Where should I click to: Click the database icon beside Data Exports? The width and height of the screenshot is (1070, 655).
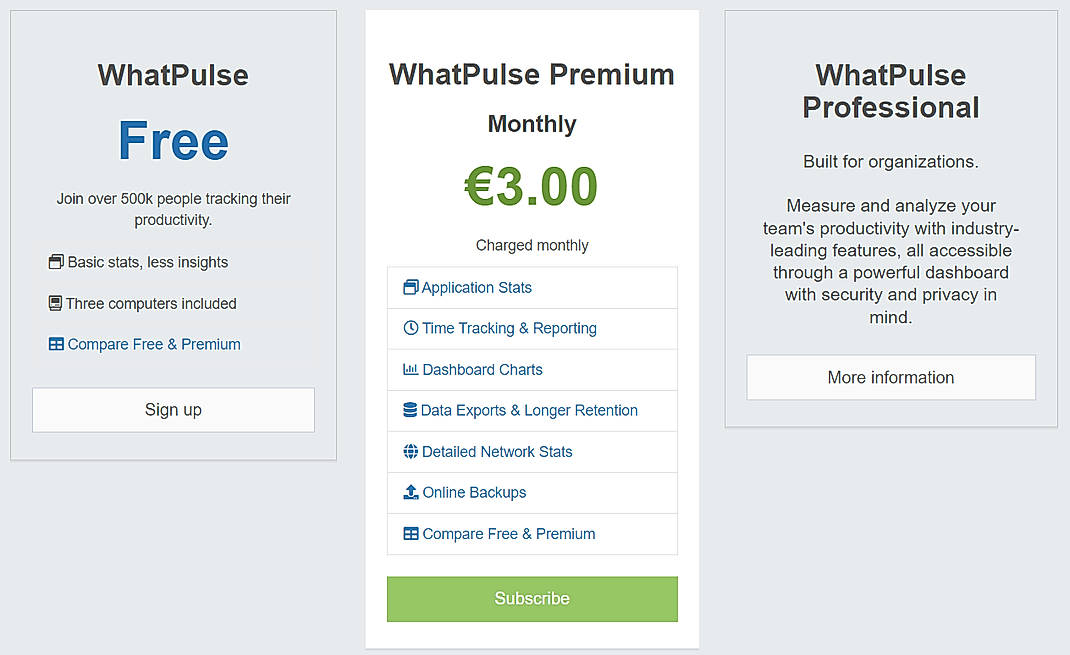pyautogui.click(x=411, y=410)
